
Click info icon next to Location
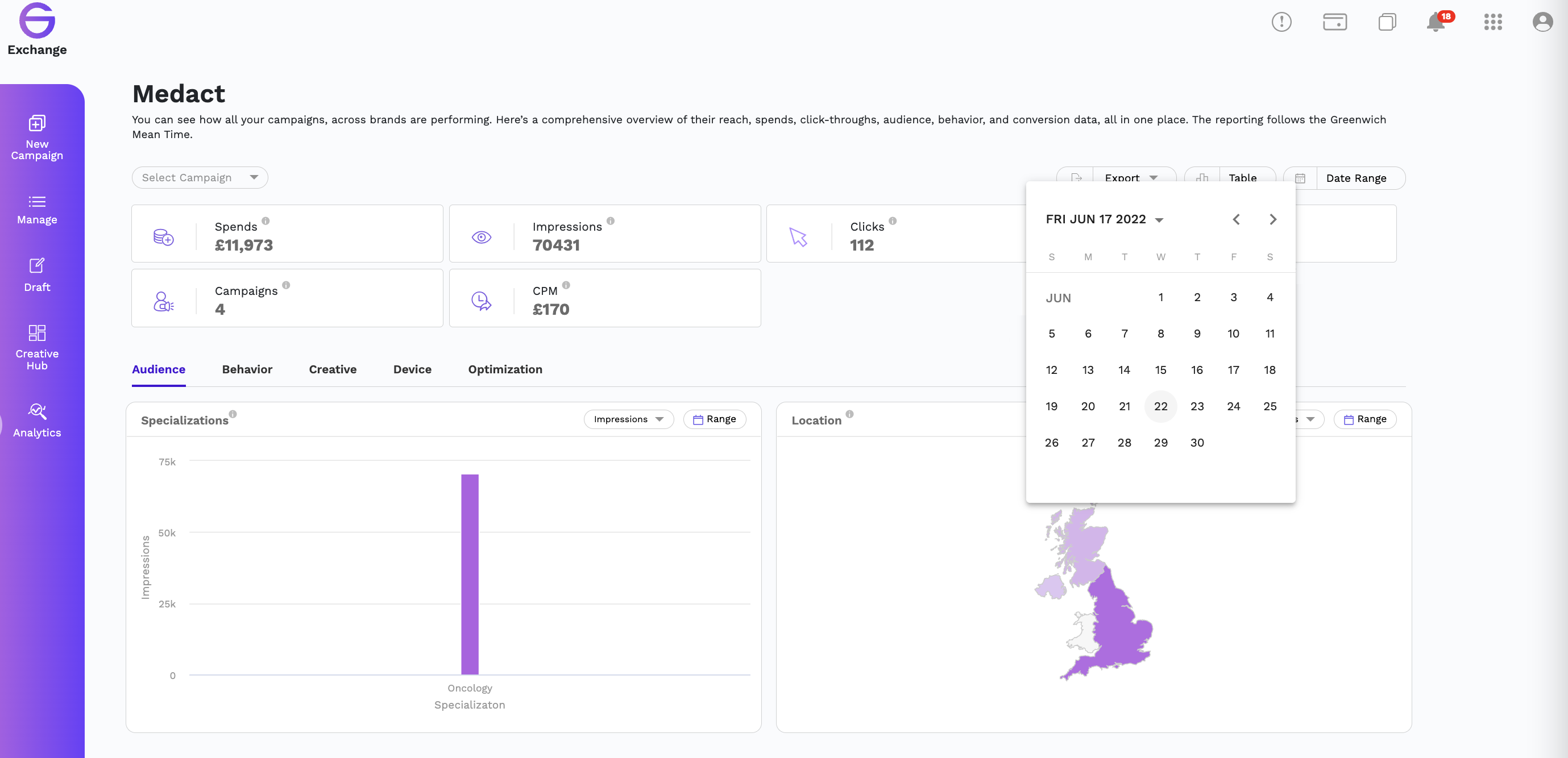849,414
